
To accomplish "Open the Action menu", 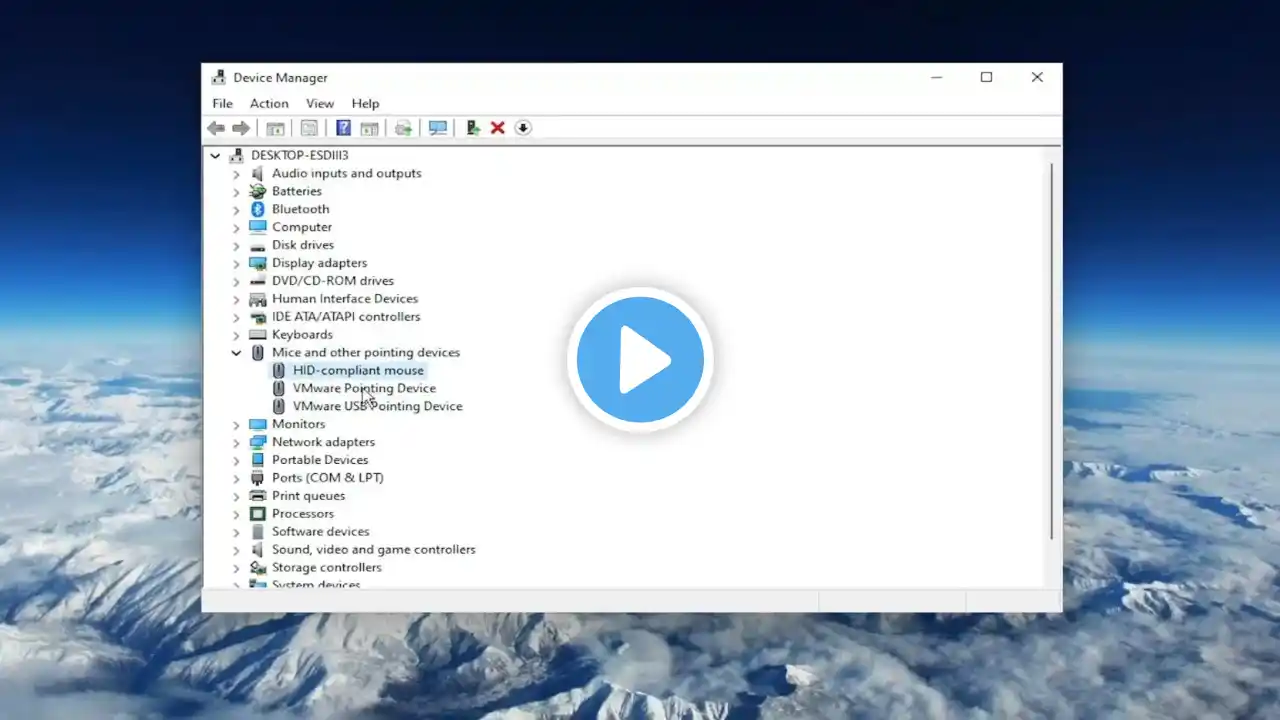I will click(269, 103).
